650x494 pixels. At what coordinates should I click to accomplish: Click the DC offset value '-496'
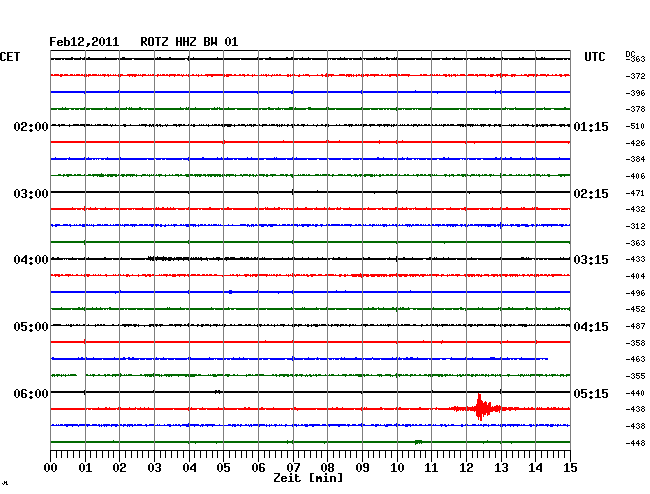point(635,293)
